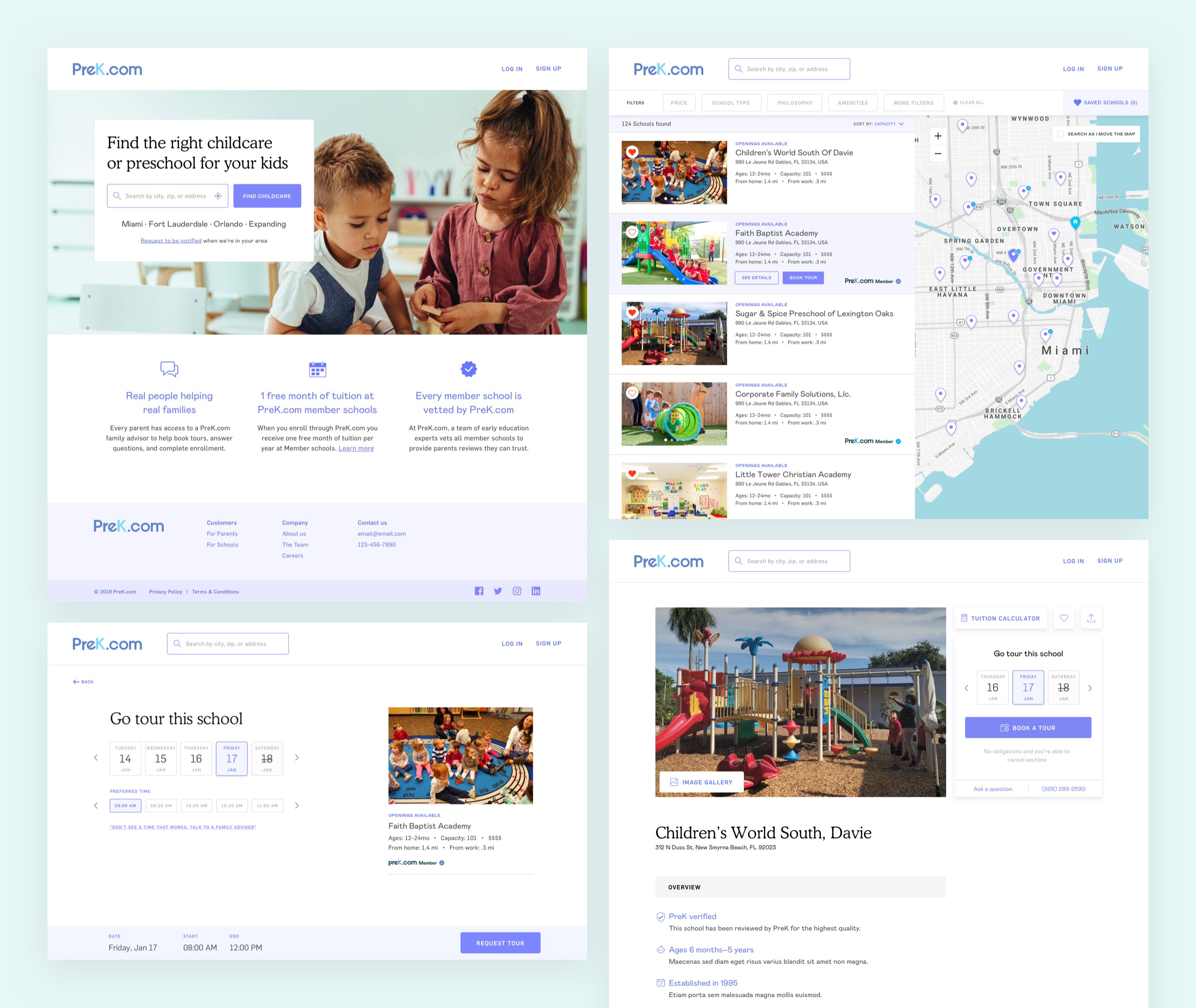
Task: Unfavorite Children's World South Of Davie listing
Action: (x=632, y=152)
